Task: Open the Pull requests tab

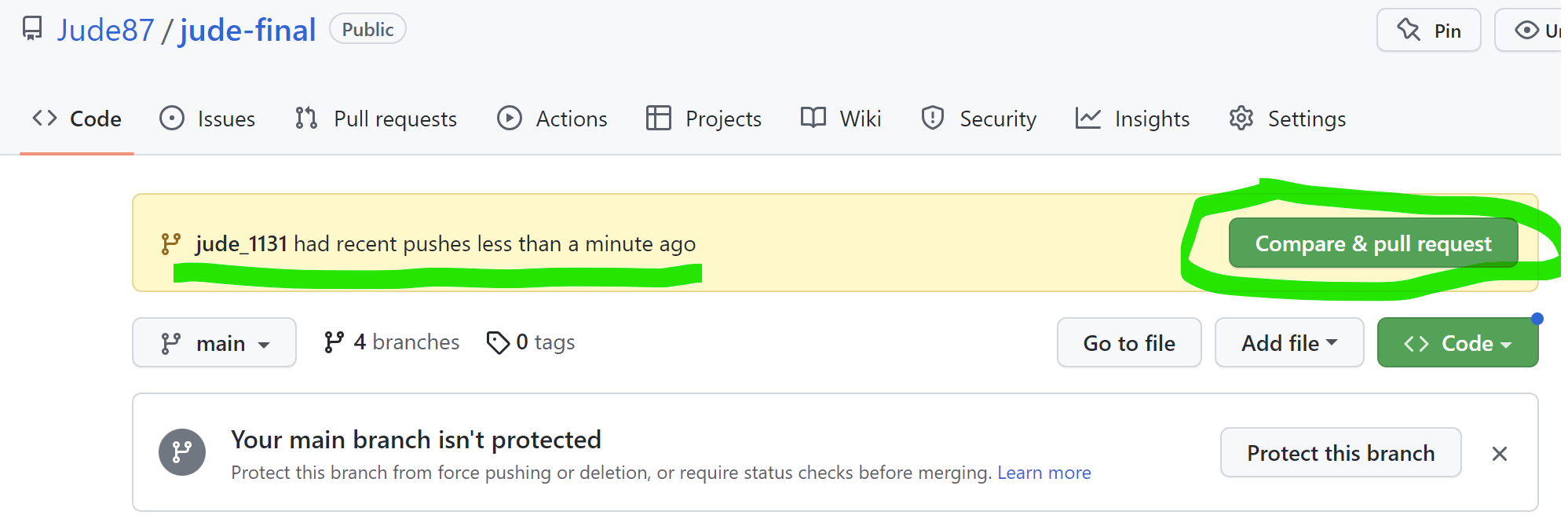Action: pyautogui.click(x=375, y=119)
